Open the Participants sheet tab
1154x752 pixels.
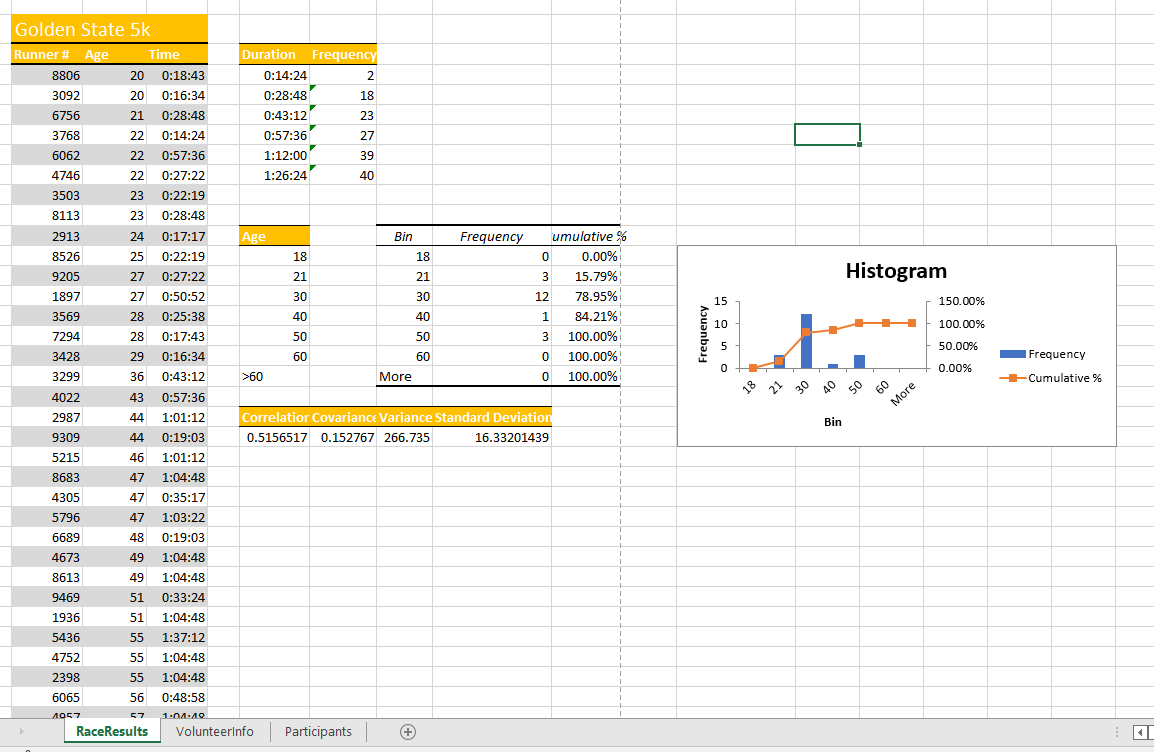point(317,731)
